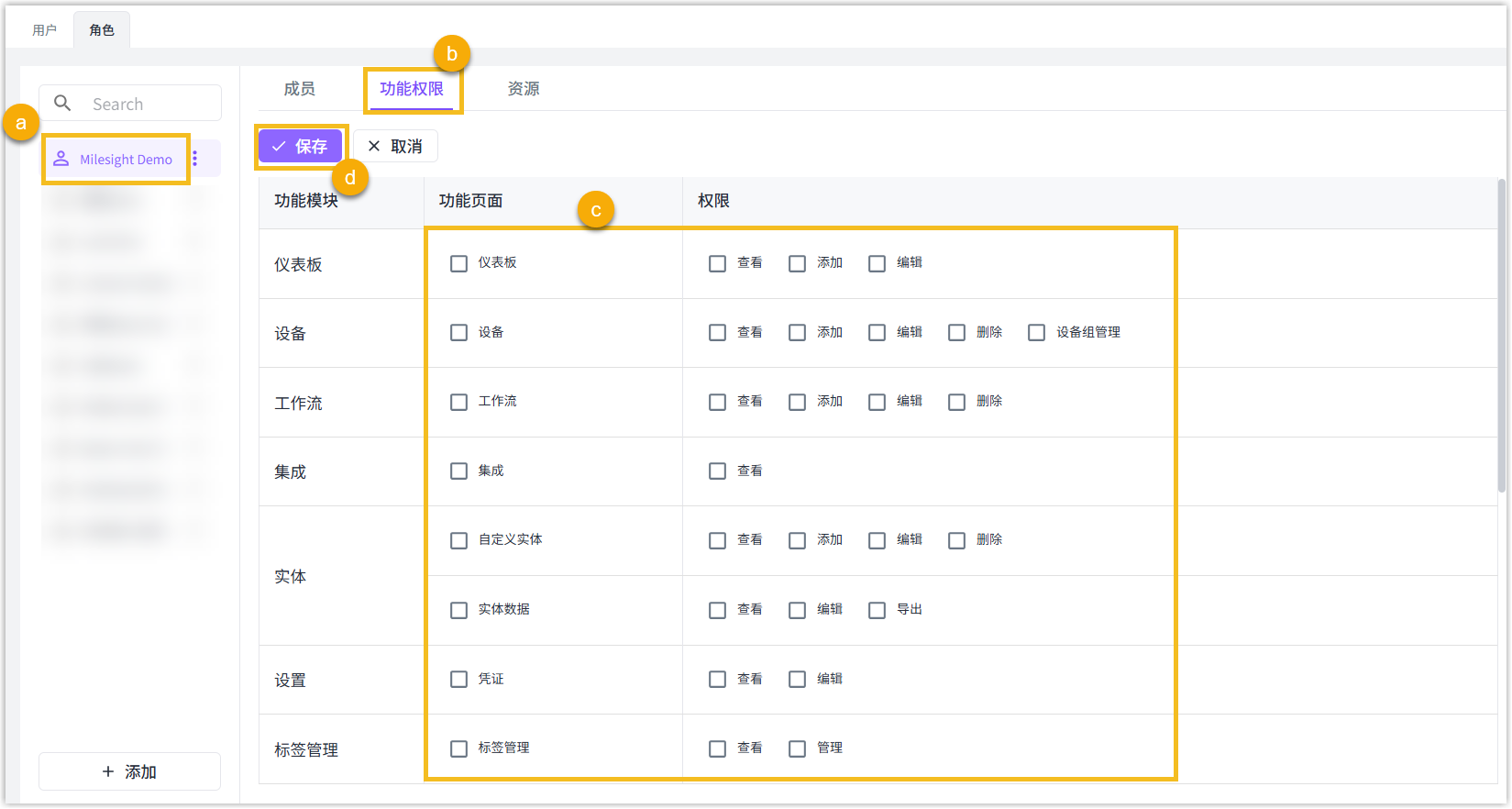Check the 设备组管理 permission
Image resolution: width=1512 pixels, height=809 pixels.
coord(1036,332)
